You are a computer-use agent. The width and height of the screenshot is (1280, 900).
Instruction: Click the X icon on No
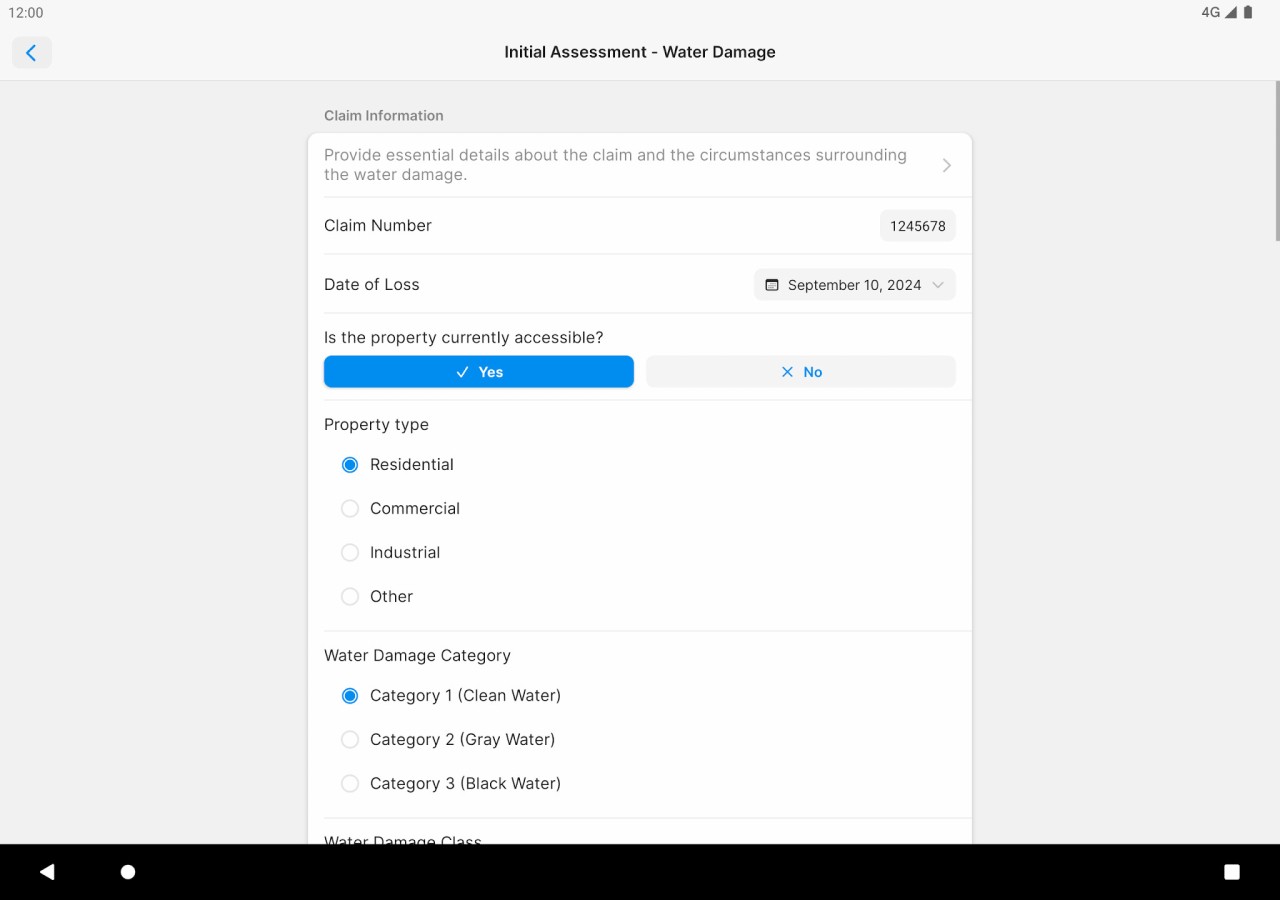(787, 372)
